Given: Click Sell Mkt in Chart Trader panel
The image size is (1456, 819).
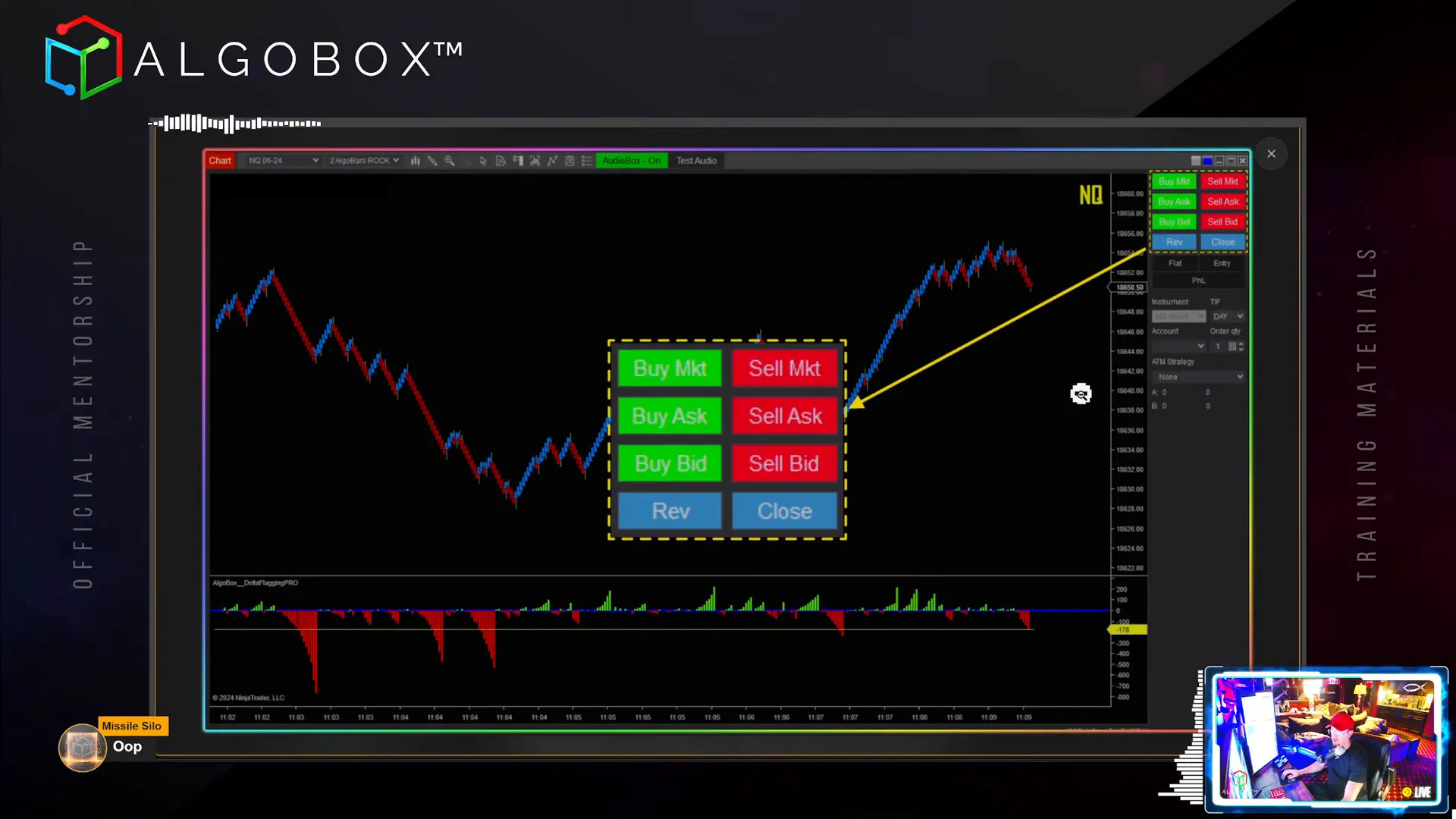Looking at the screenshot, I should (1222, 181).
